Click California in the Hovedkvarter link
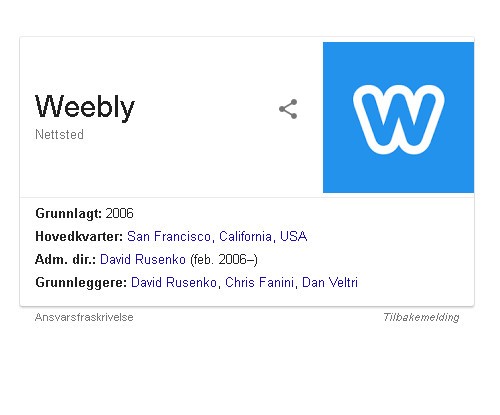The width and height of the screenshot is (500, 415). (x=245, y=236)
